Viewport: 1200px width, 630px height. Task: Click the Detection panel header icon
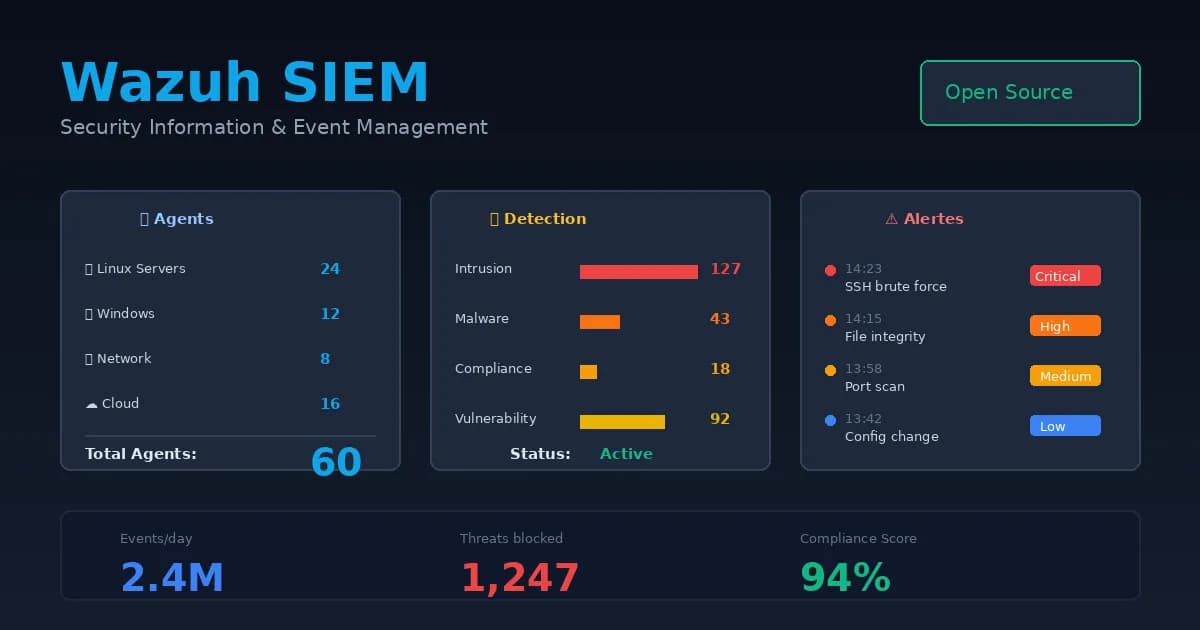point(494,218)
